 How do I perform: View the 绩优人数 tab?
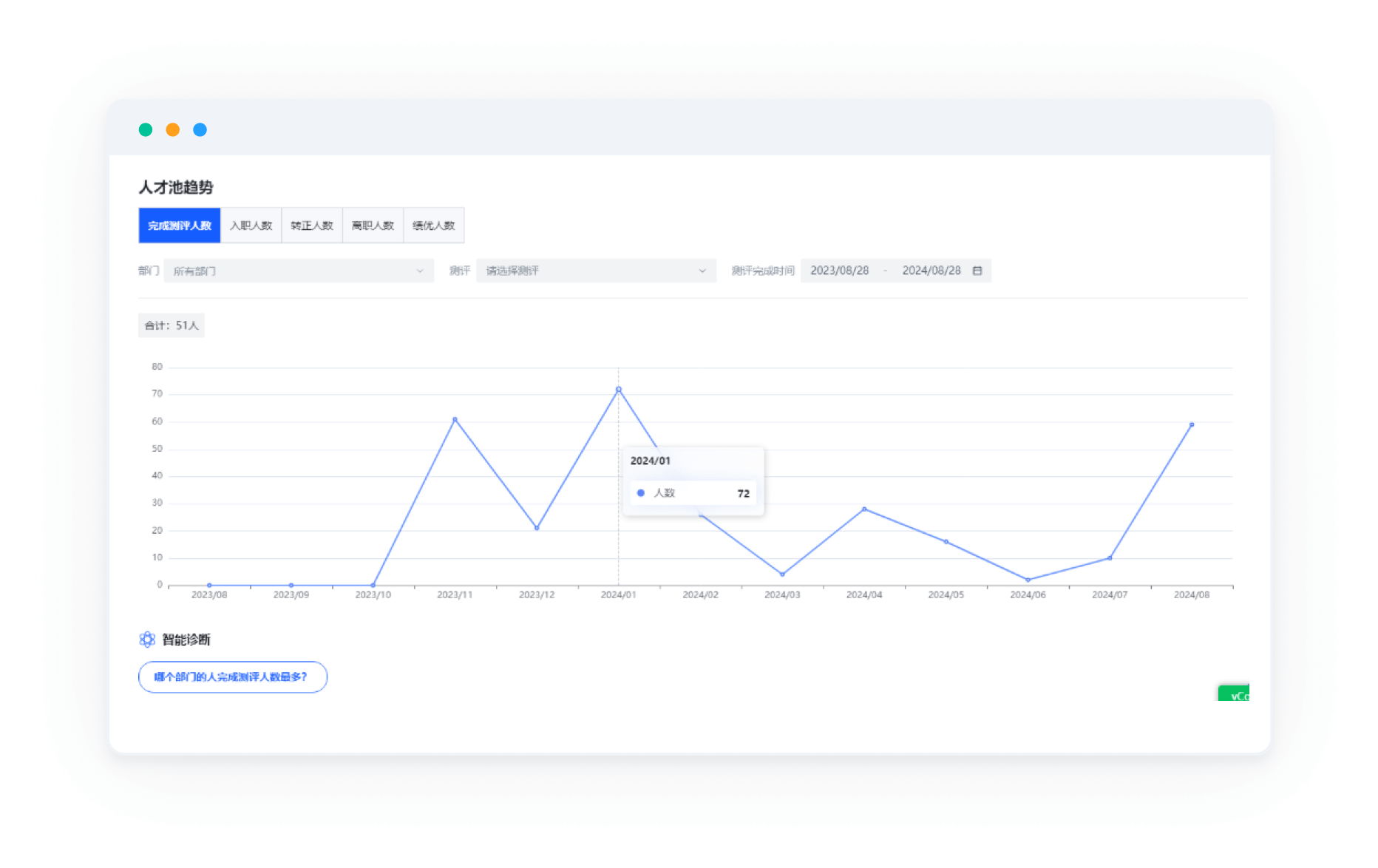pyautogui.click(x=434, y=226)
